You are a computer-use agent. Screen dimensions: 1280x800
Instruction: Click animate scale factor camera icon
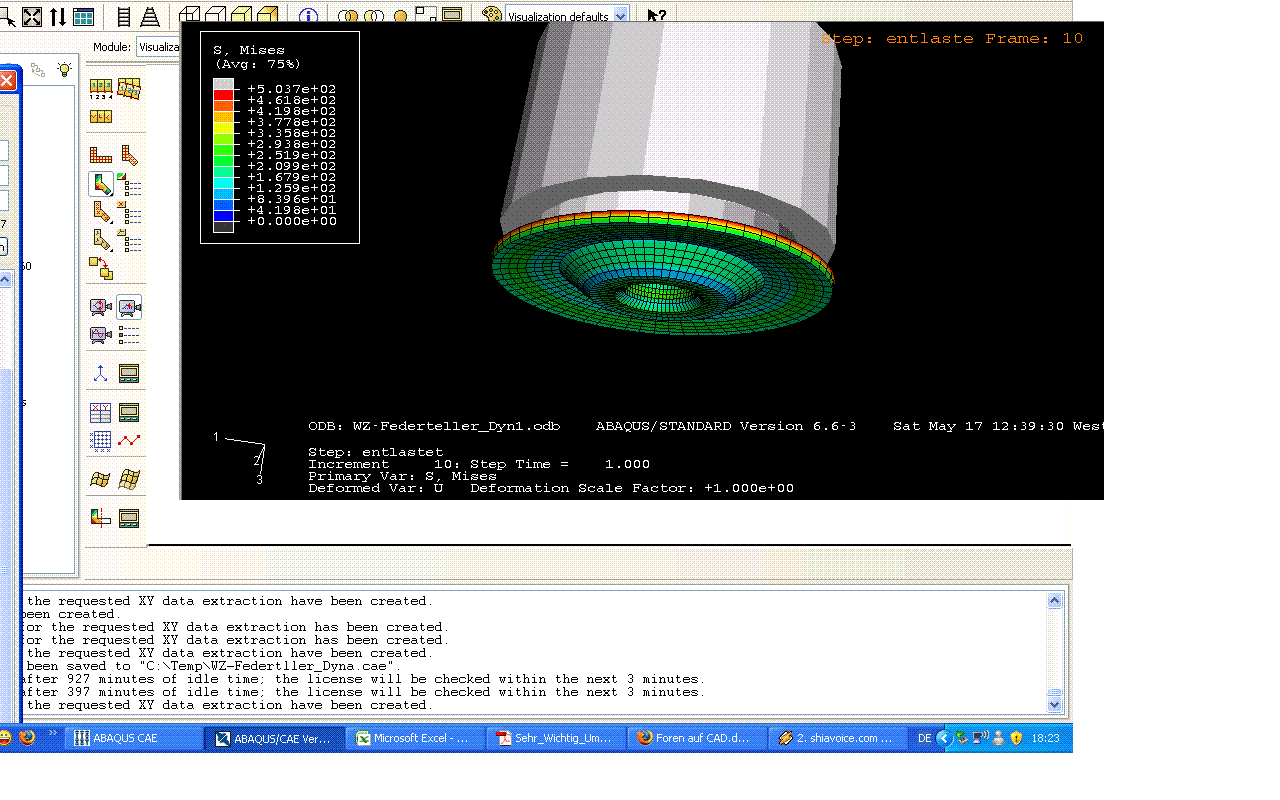click(x=101, y=307)
